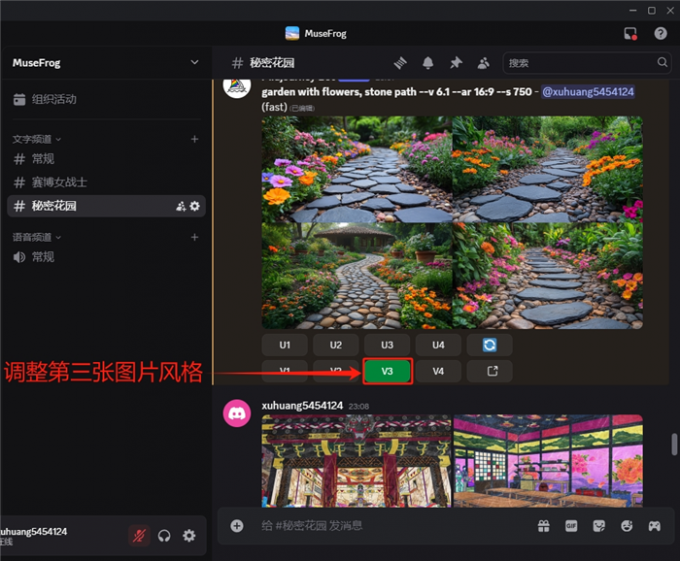Open the 组织活动 events item
680x561 pixels.
tap(106, 99)
